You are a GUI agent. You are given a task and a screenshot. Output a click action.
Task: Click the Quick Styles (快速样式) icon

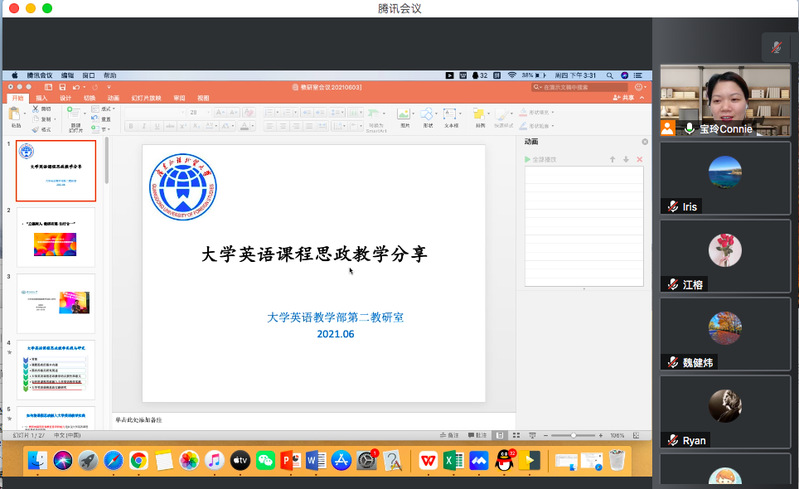[x=502, y=114]
